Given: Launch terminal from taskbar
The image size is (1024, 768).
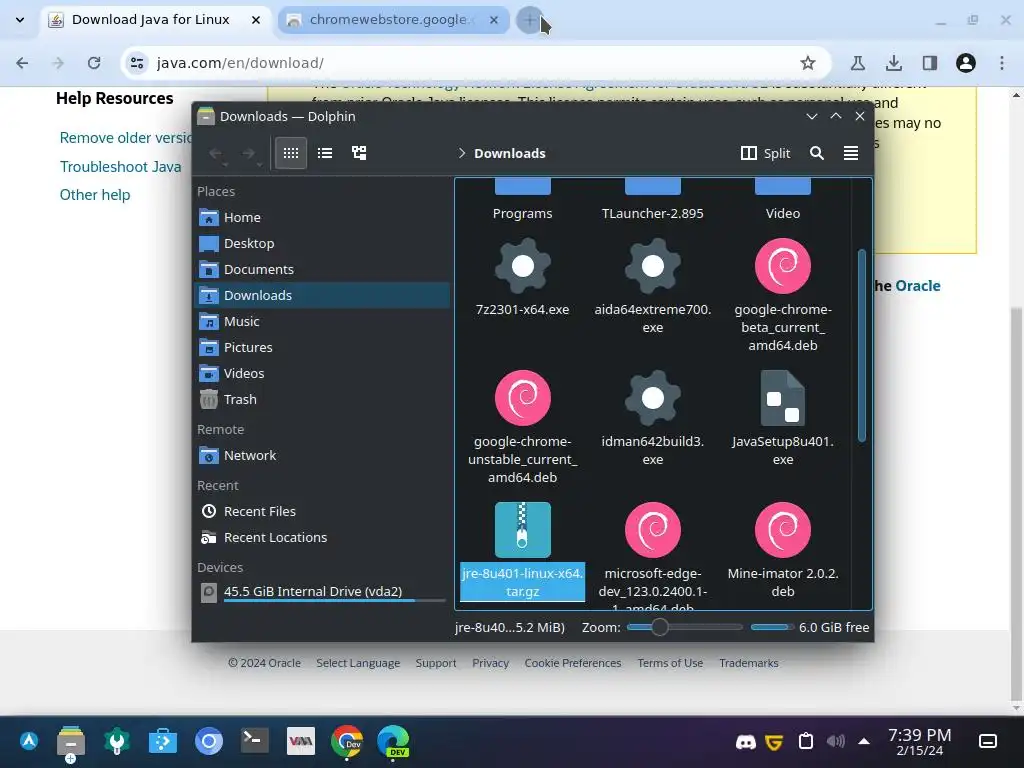Looking at the screenshot, I should point(254,741).
